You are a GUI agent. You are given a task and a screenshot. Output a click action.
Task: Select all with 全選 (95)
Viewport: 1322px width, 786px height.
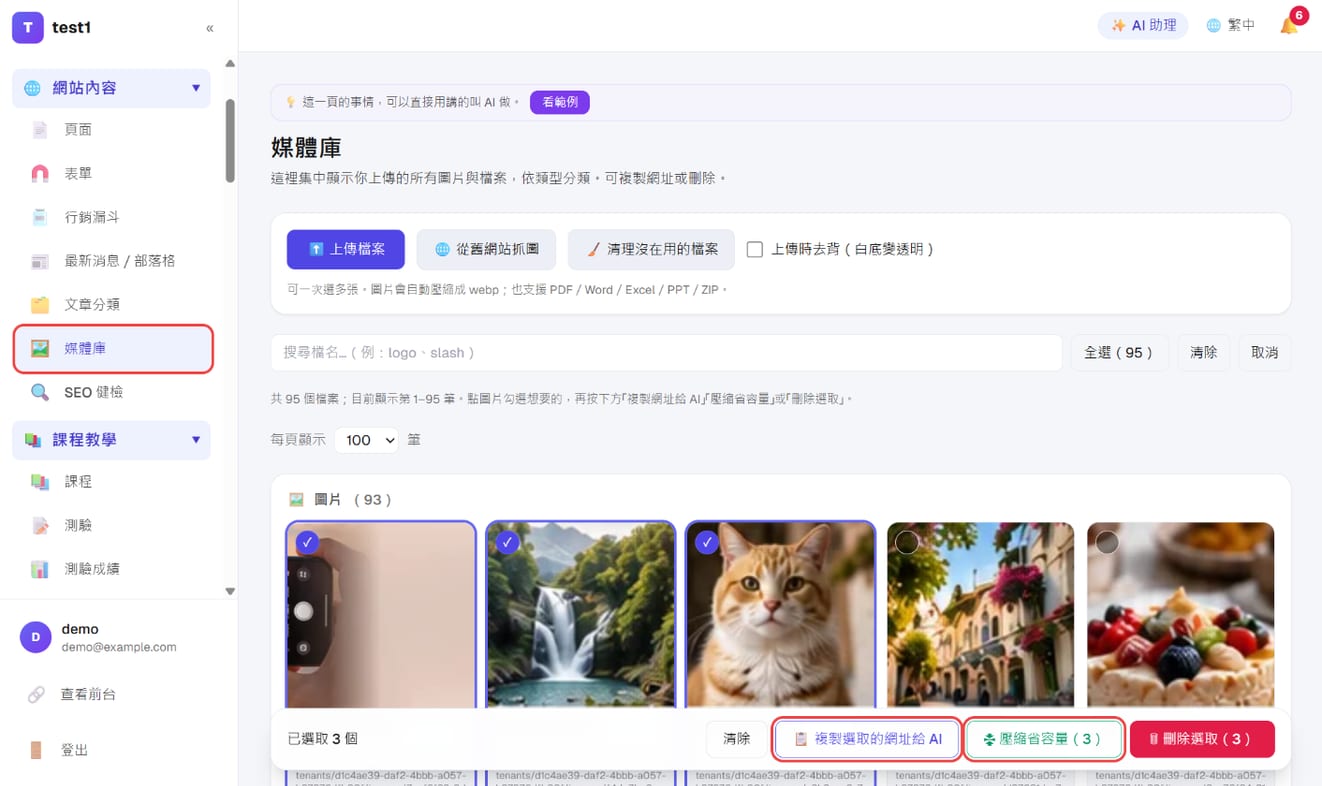[1120, 353]
